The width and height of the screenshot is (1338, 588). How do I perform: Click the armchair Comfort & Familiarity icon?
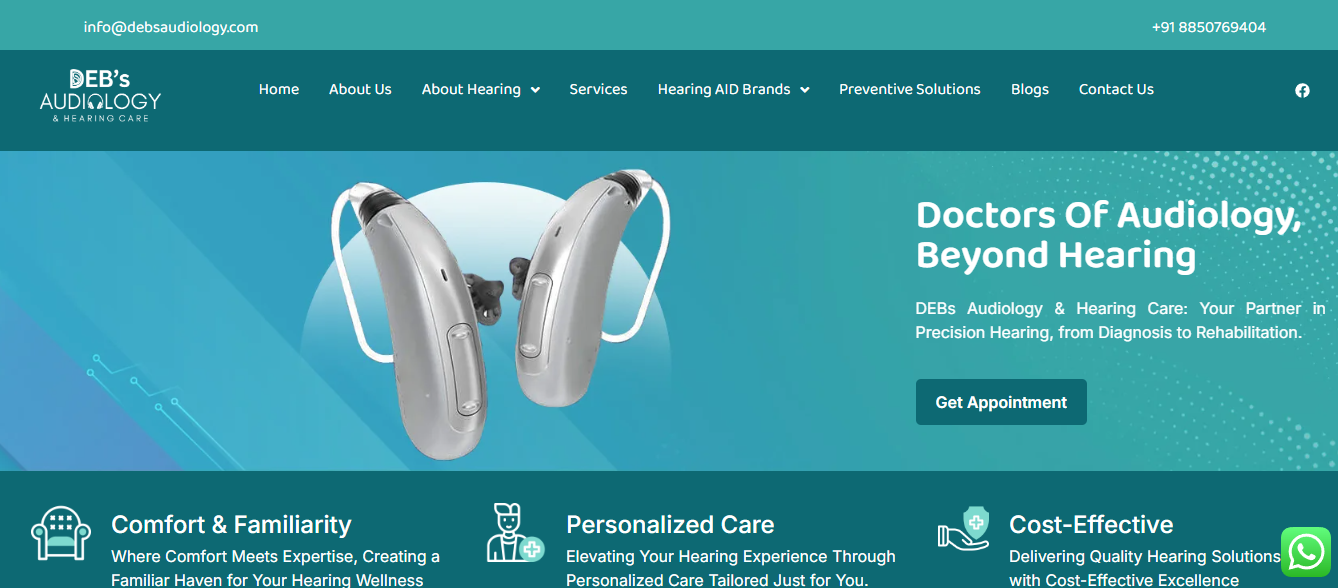pos(61,532)
